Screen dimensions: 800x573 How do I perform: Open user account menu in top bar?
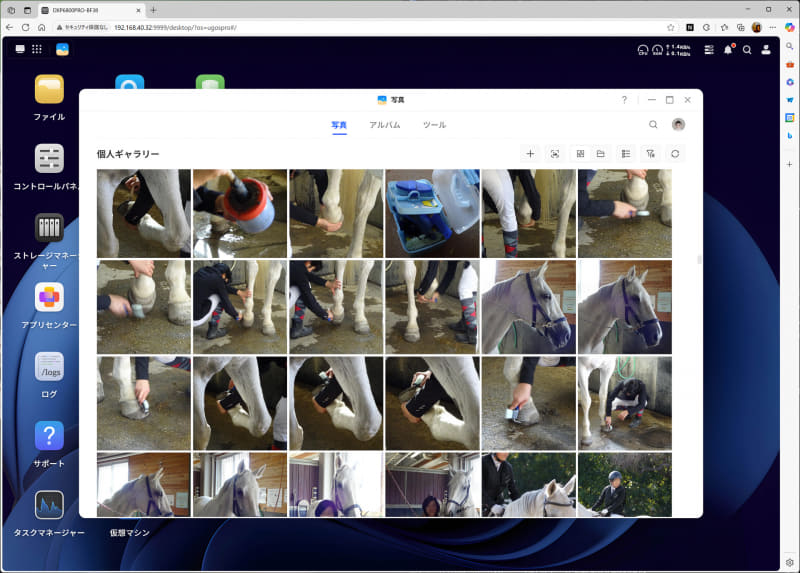[x=766, y=49]
